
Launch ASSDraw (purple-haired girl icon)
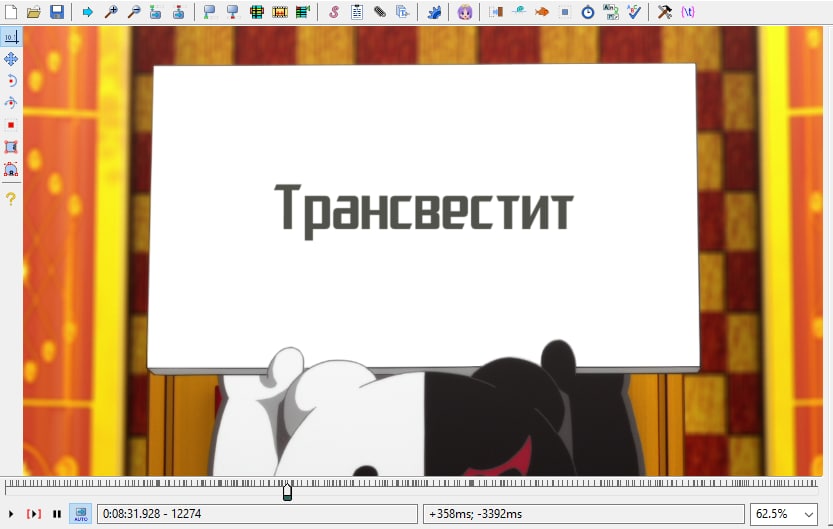coord(465,12)
